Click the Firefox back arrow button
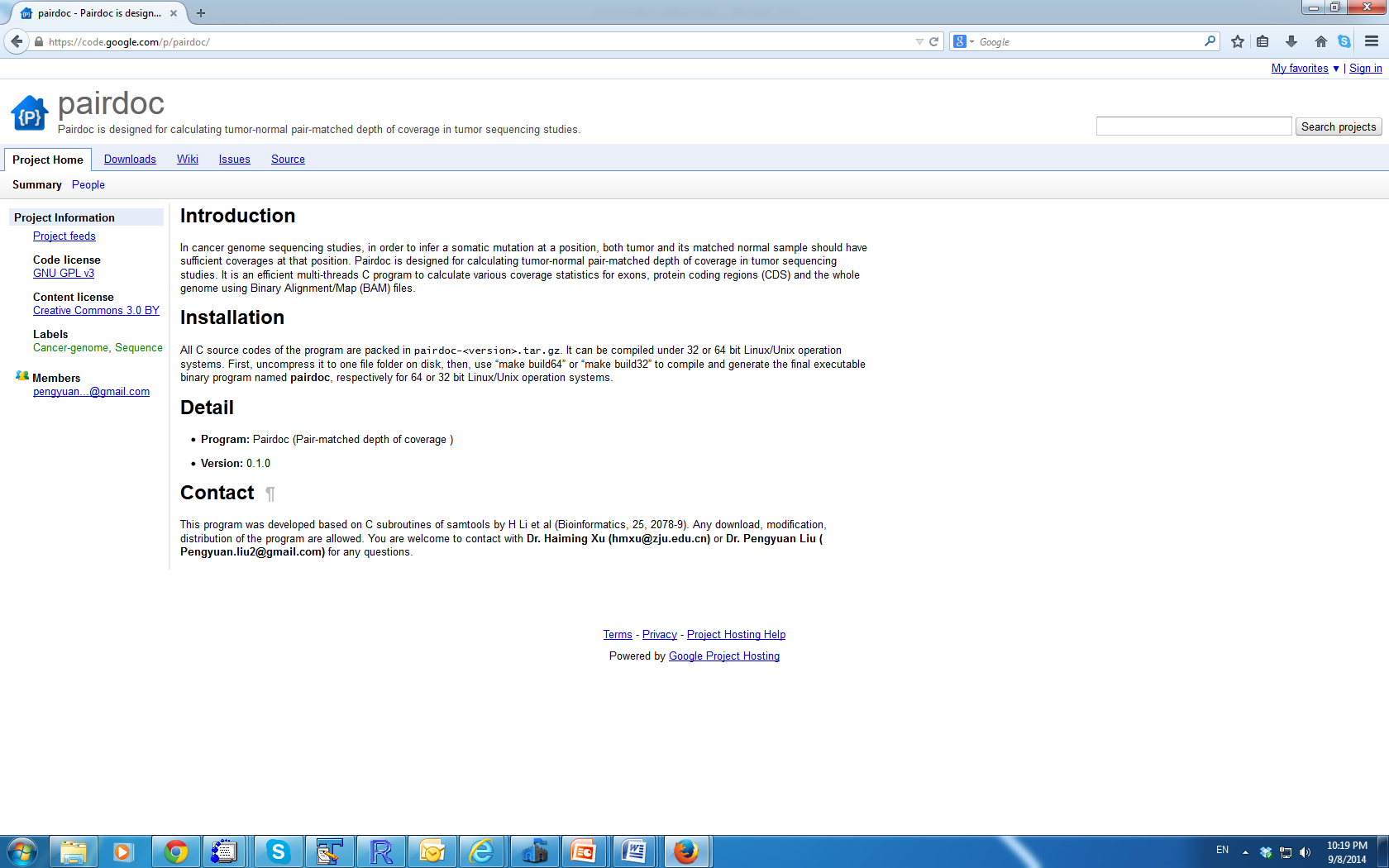The height and width of the screenshot is (868, 1389). [x=17, y=41]
